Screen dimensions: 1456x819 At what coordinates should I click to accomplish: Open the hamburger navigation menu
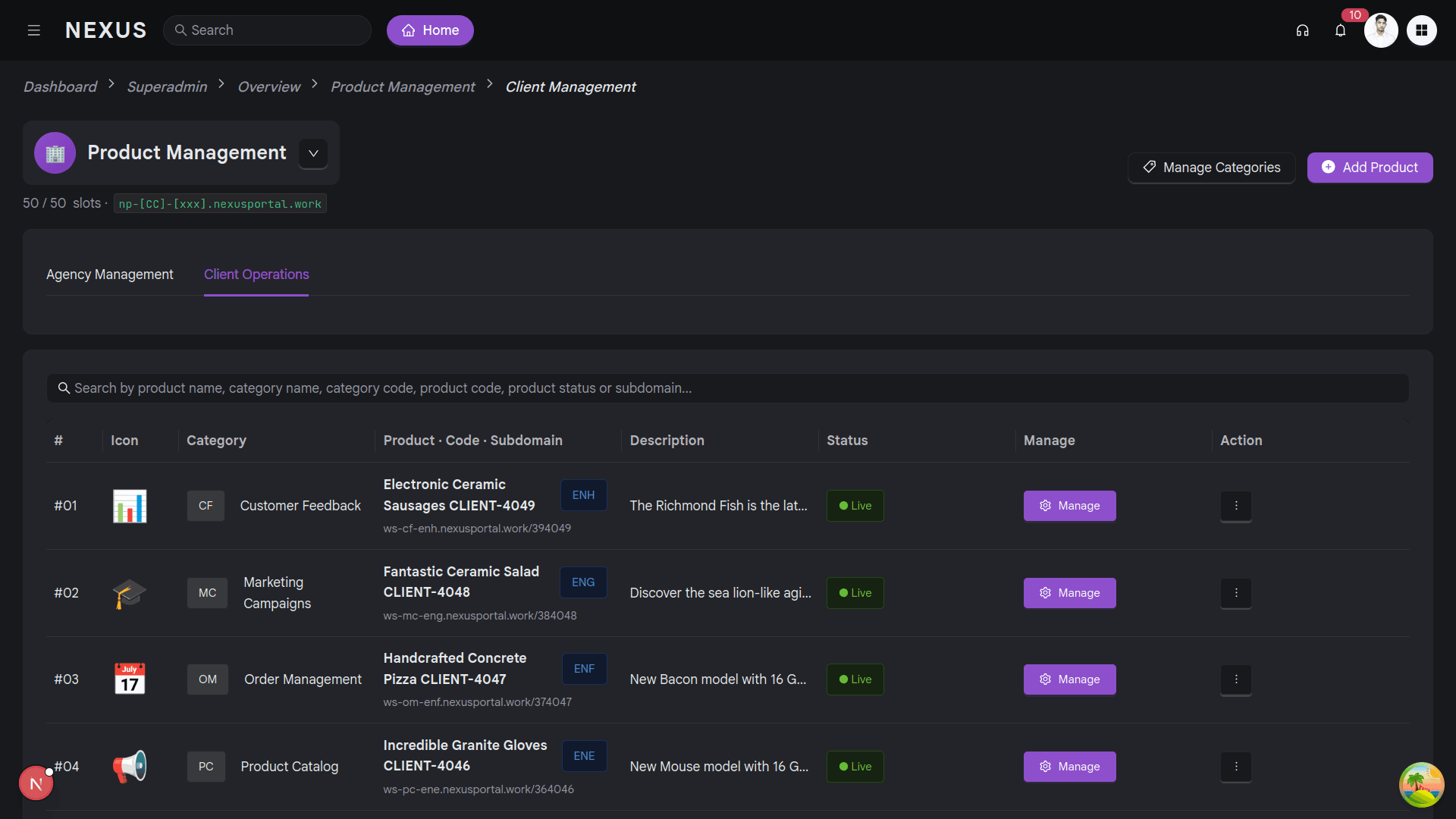(x=33, y=30)
